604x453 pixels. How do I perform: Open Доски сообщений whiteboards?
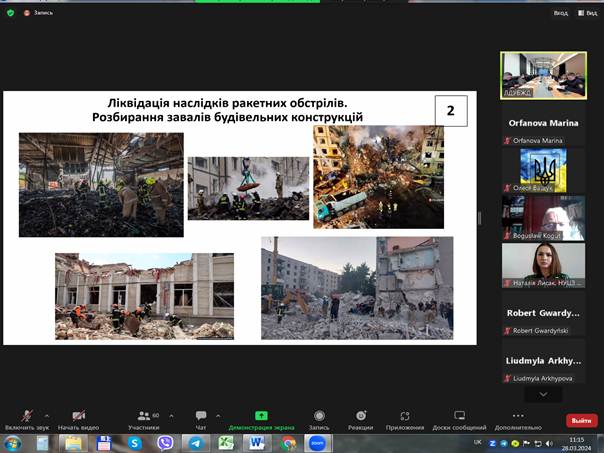click(x=459, y=416)
